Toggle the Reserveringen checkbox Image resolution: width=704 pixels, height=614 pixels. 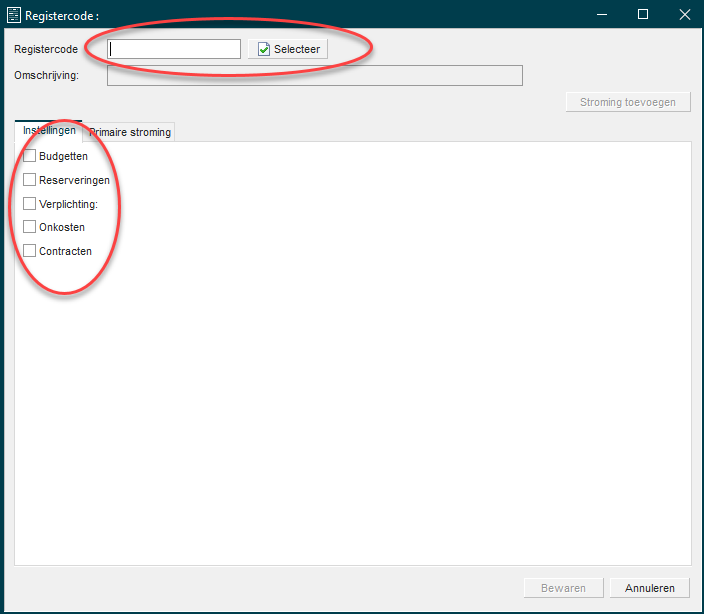coord(30,180)
